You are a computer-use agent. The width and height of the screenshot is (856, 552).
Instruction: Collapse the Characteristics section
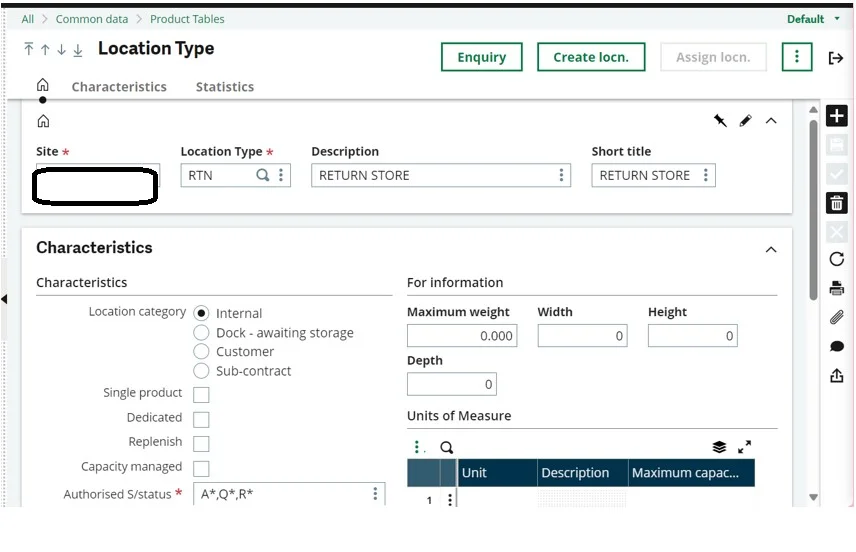771,250
